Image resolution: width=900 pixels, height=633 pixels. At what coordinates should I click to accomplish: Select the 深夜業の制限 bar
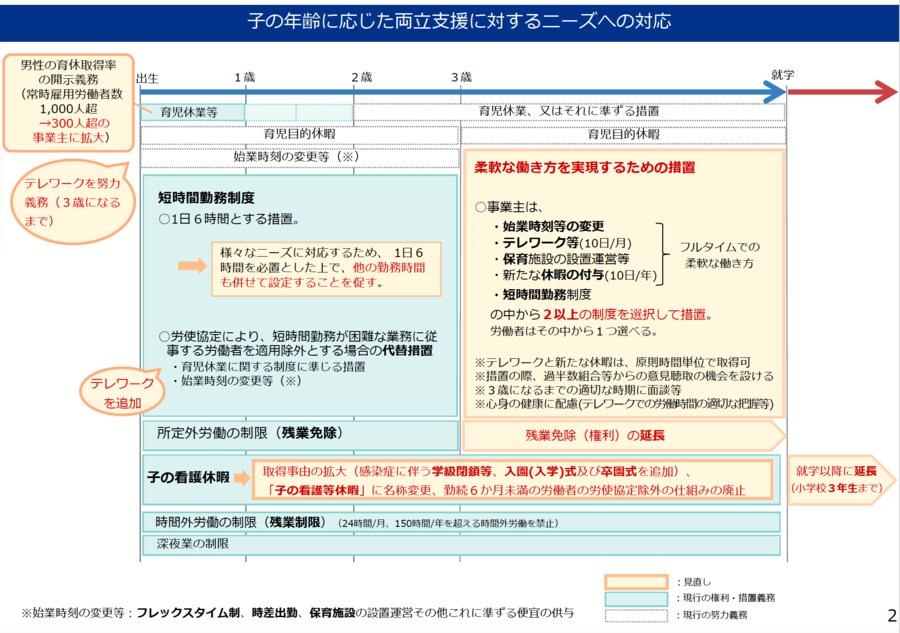click(460, 545)
